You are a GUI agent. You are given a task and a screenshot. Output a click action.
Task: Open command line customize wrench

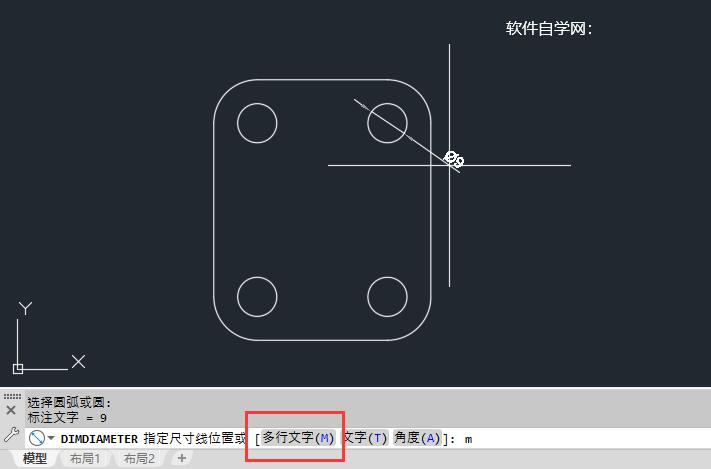11,435
